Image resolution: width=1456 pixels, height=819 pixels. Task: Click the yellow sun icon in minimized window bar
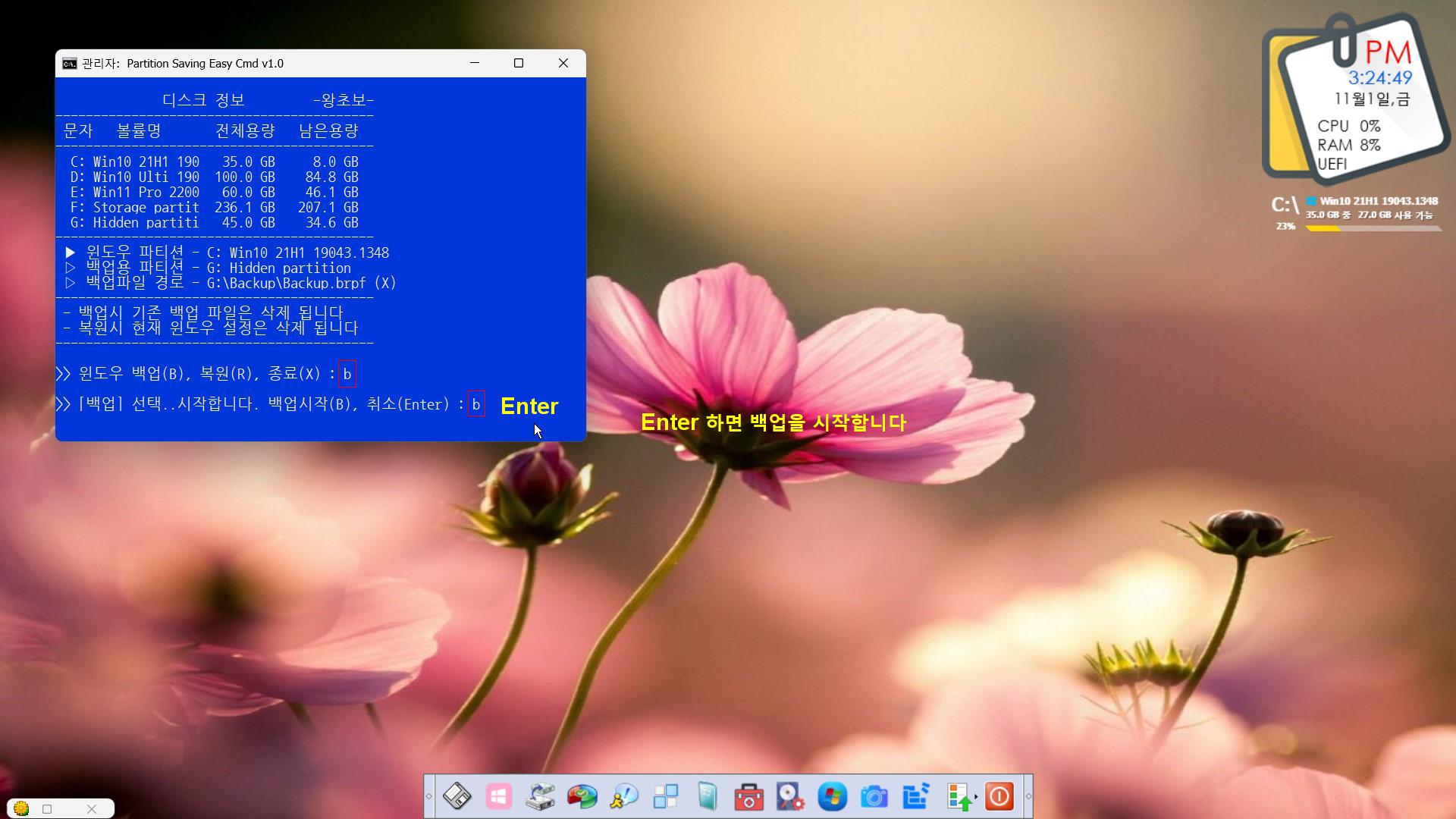pyautogui.click(x=21, y=808)
